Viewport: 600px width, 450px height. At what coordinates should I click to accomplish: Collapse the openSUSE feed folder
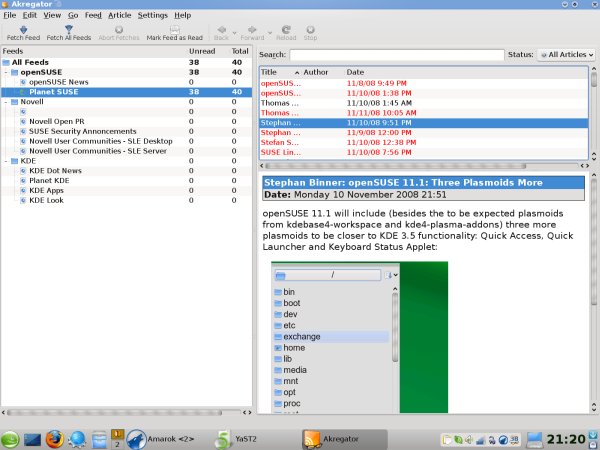coord(7,72)
